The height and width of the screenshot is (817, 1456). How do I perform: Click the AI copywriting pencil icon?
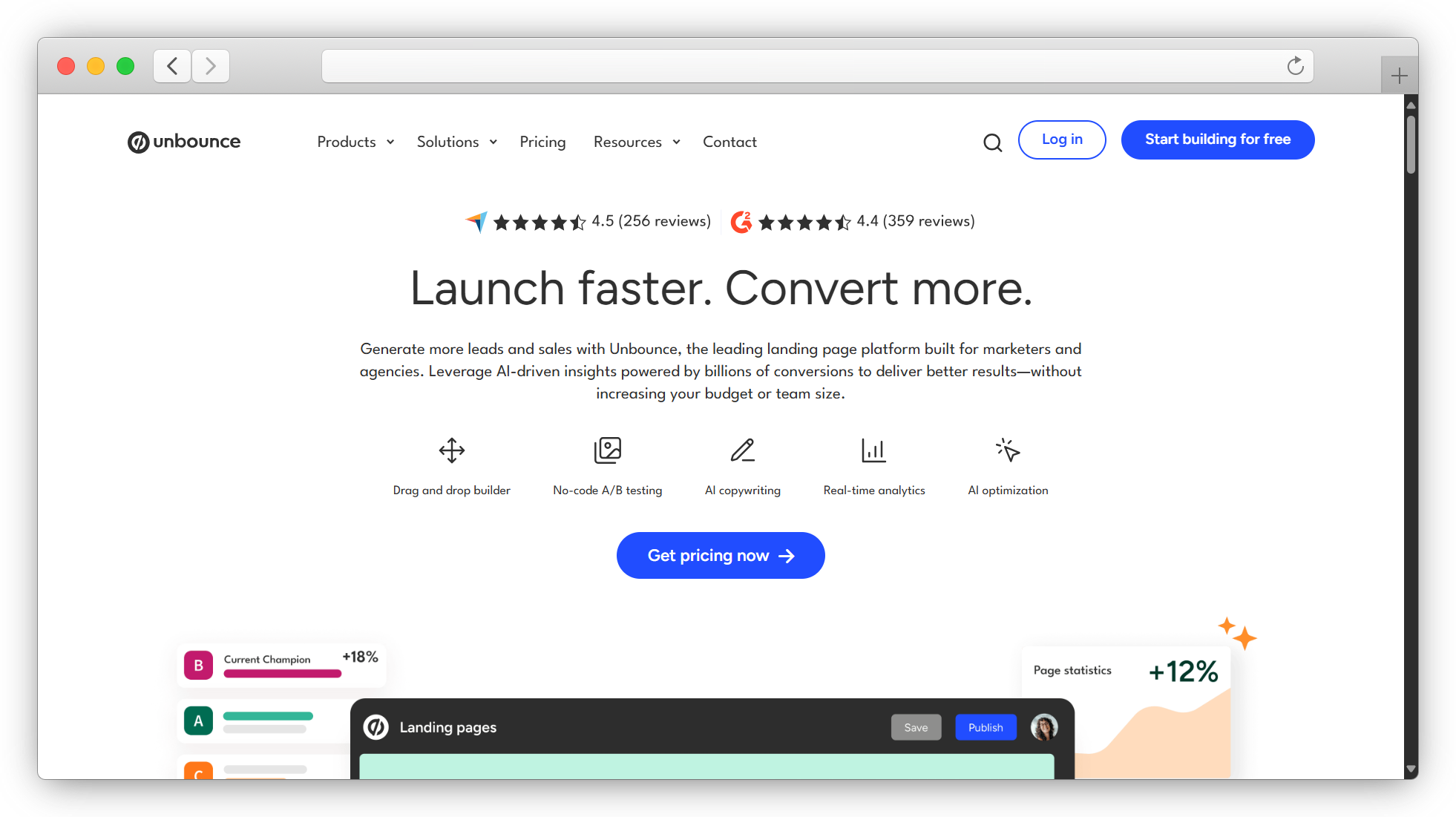tap(742, 450)
